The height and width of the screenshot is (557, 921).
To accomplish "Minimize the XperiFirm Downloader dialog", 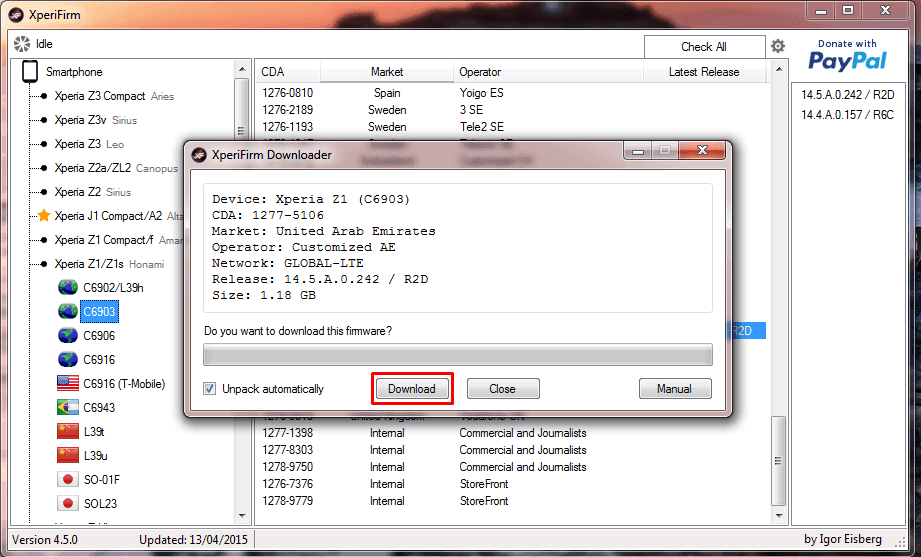I will click(638, 150).
